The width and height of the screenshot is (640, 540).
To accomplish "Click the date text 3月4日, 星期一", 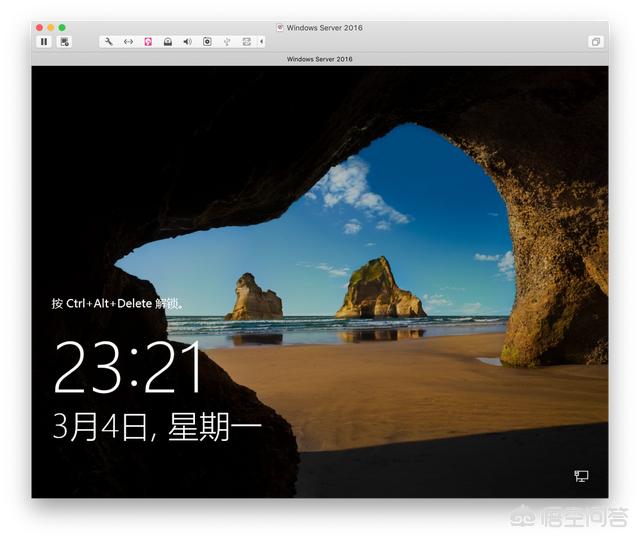I will tap(157, 427).
